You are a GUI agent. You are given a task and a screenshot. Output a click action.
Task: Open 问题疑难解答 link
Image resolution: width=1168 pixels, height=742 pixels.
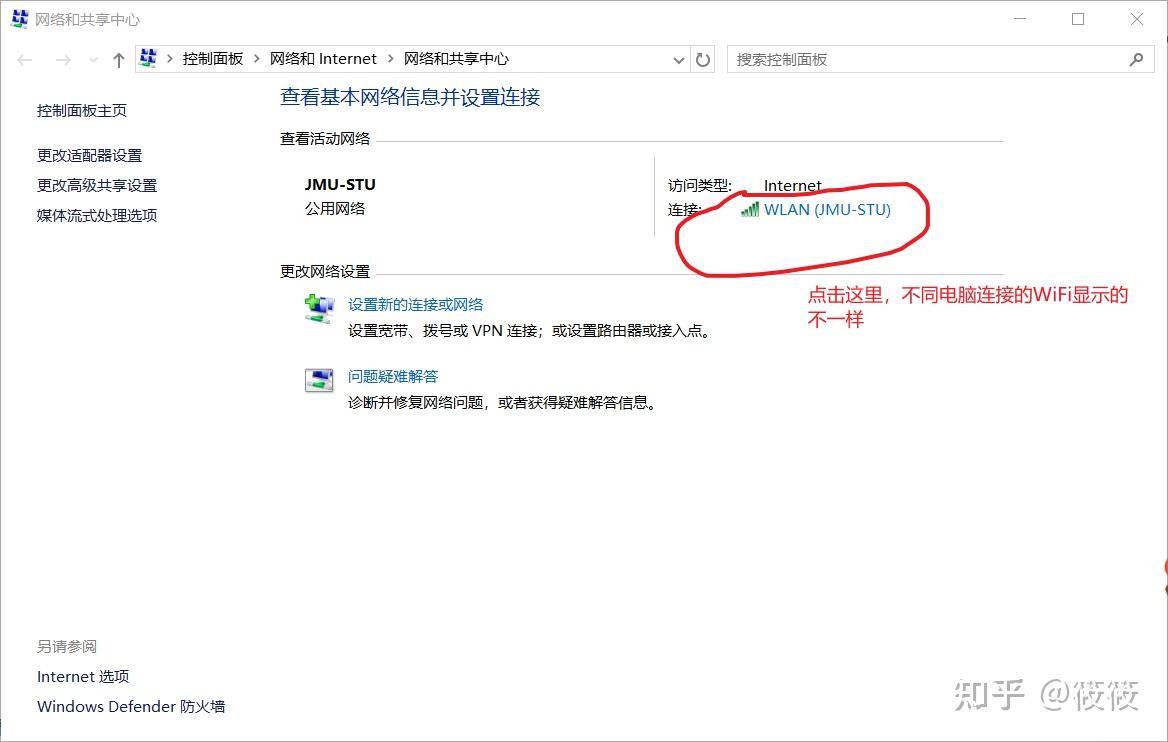(393, 376)
